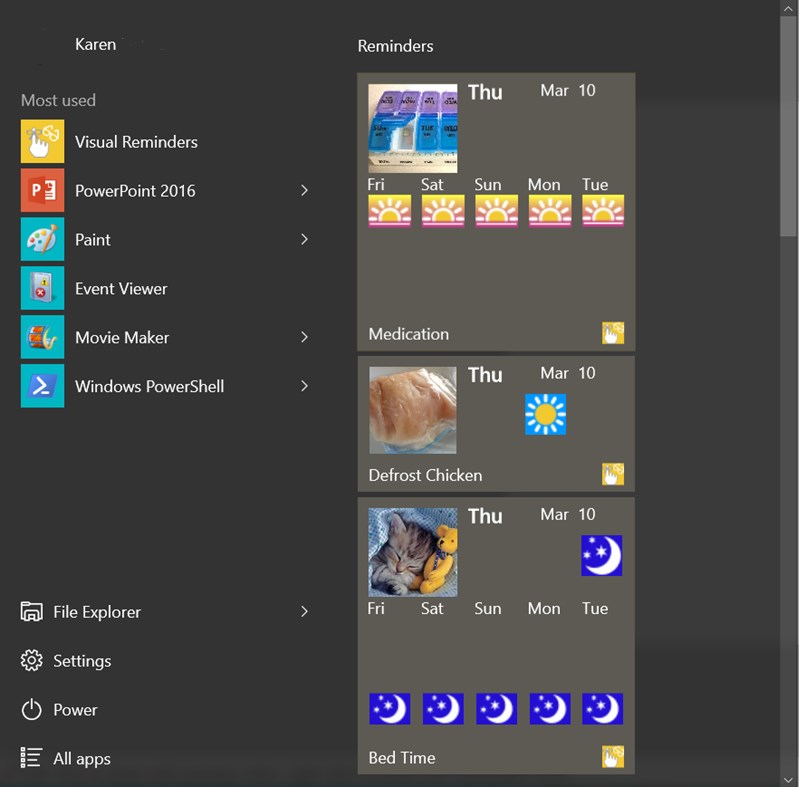This screenshot has width=799, height=787.
Task: Expand the PowerPoint 2016 jump list arrow
Action: [x=304, y=191]
